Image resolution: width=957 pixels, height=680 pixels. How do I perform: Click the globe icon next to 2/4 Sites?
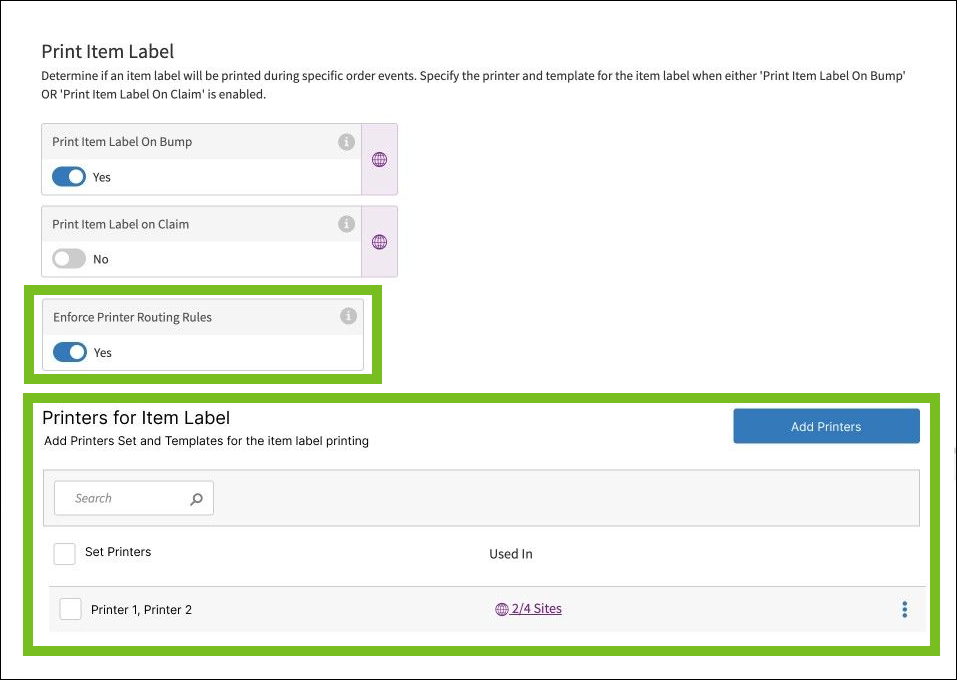point(502,609)
